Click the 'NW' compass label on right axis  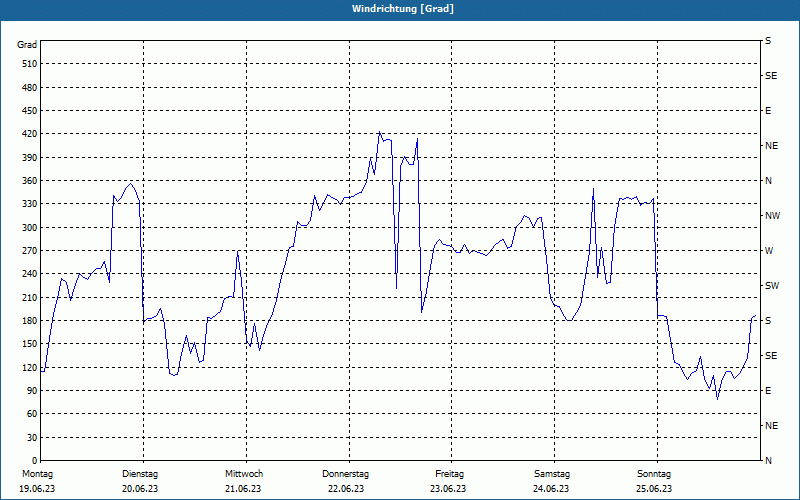pyautogui.click(x=772, y=216)
